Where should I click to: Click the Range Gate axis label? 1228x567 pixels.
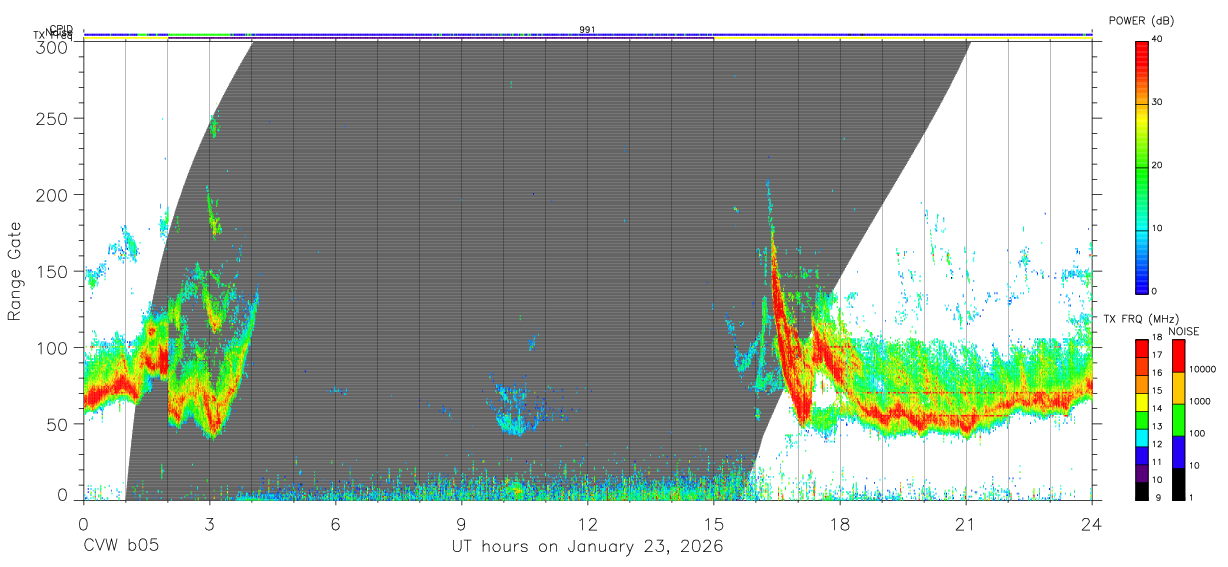pos(15,271)
